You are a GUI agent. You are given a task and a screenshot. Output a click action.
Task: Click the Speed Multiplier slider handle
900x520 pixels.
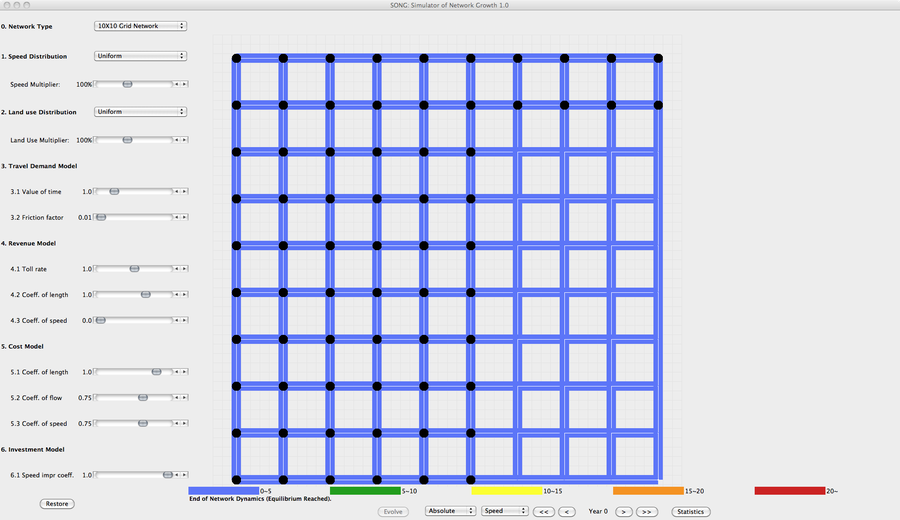pyautogui.click(x=127, y=84)
